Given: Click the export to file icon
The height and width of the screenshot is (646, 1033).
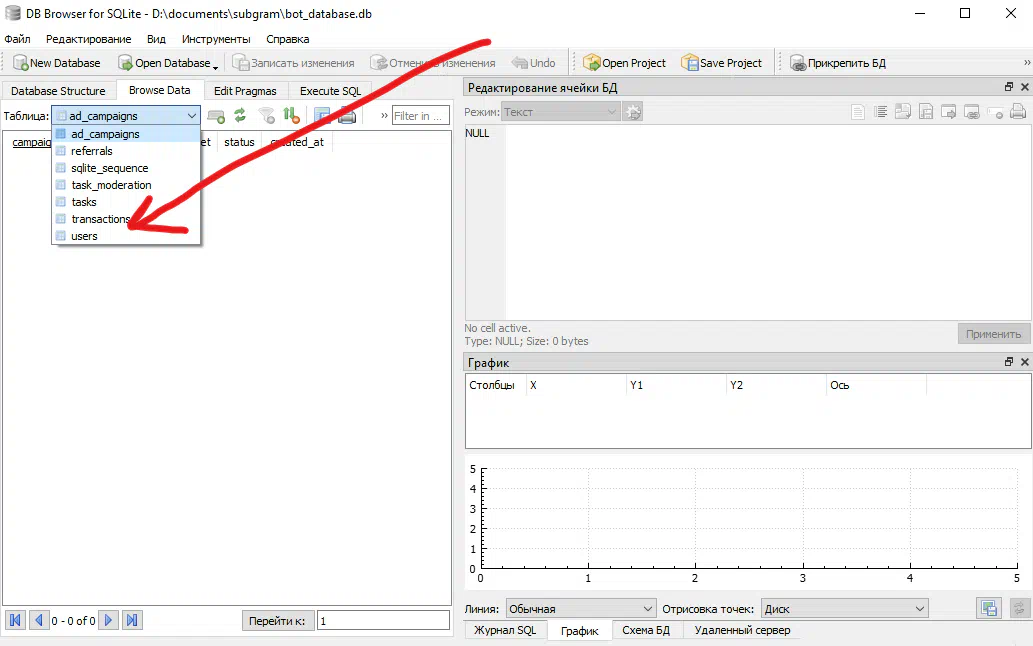Looking at the screenshot, I should [x=926, y=112].
